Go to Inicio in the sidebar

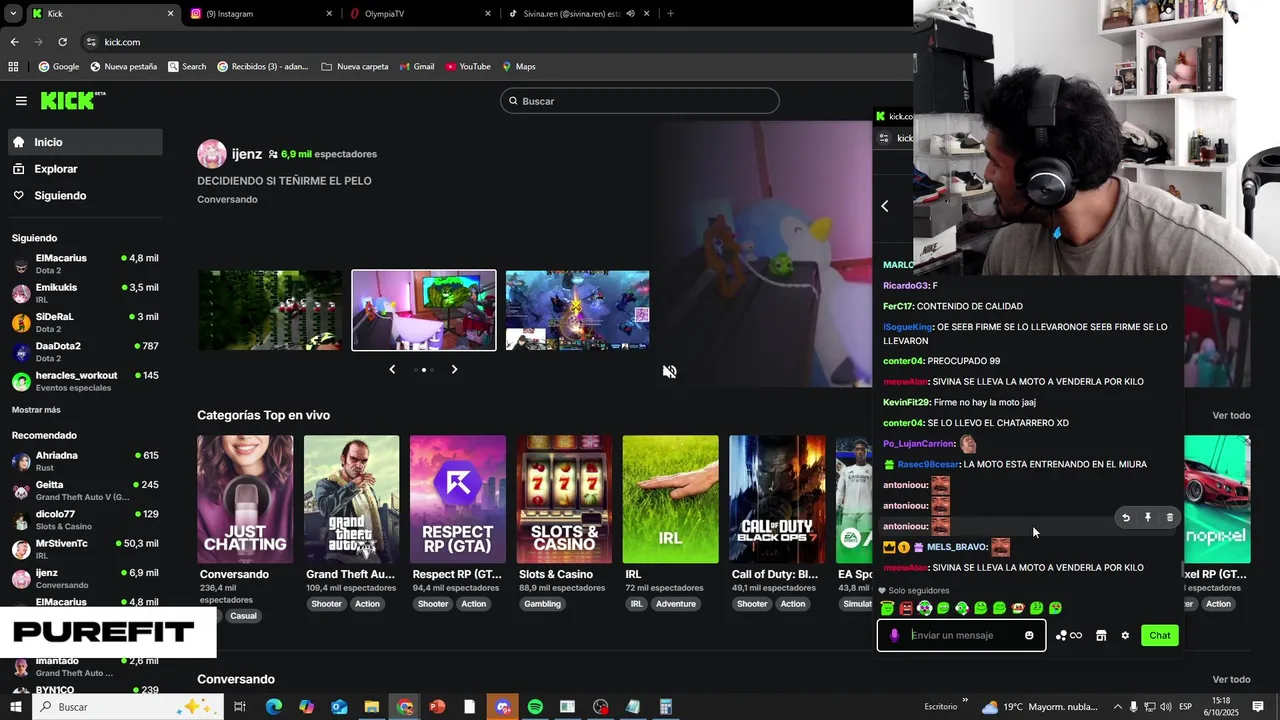[86, 142]
